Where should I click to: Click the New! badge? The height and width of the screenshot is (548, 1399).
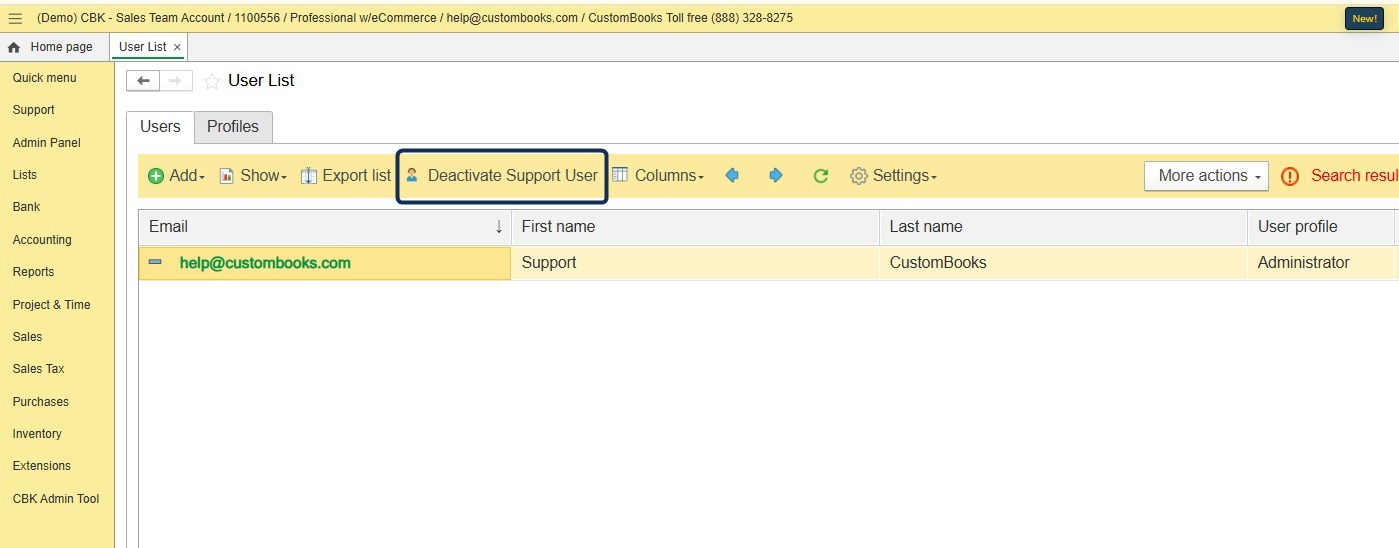(x=1364, y=19)
